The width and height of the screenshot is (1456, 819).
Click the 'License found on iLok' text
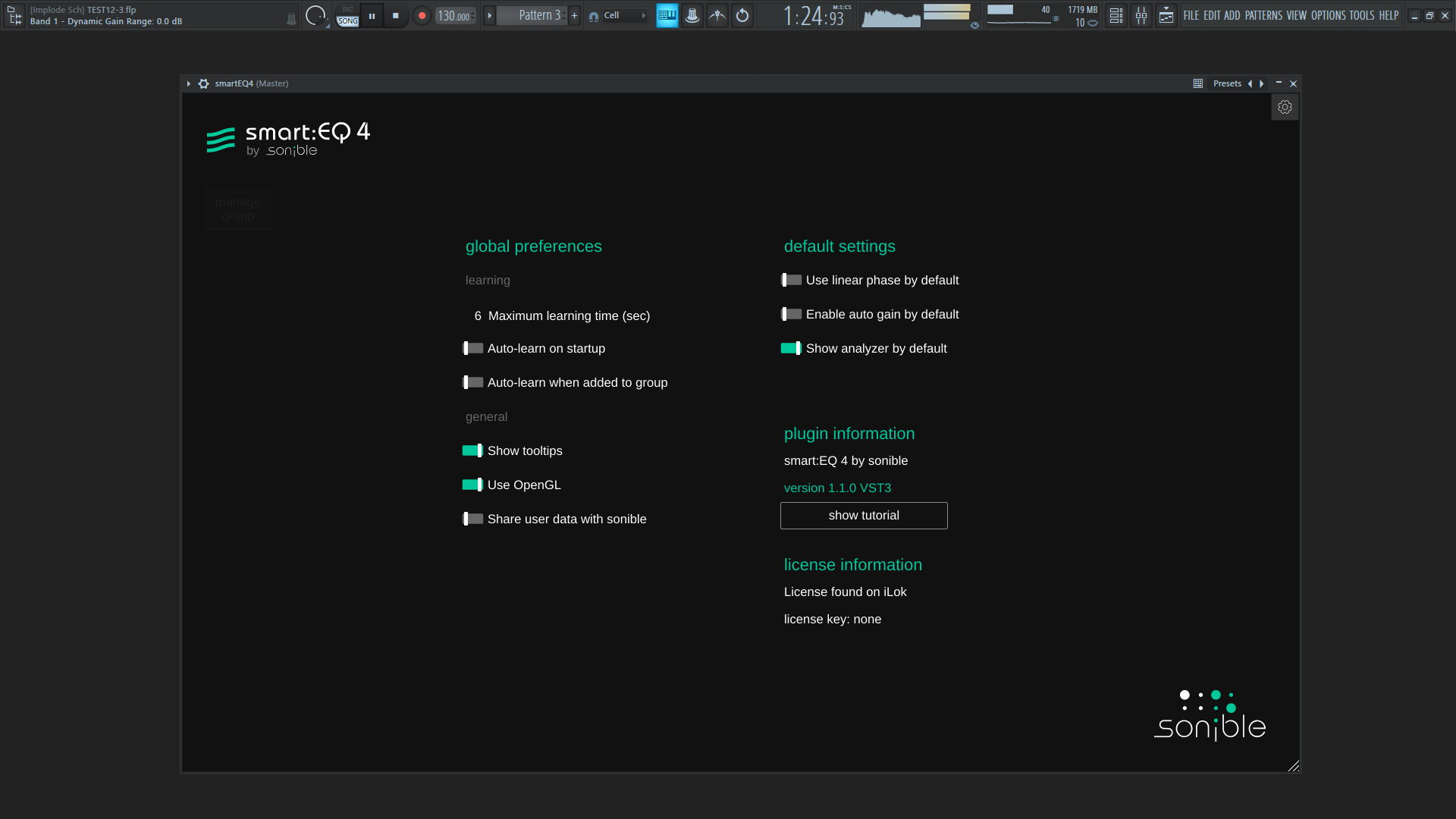click(x=845, y=592)
